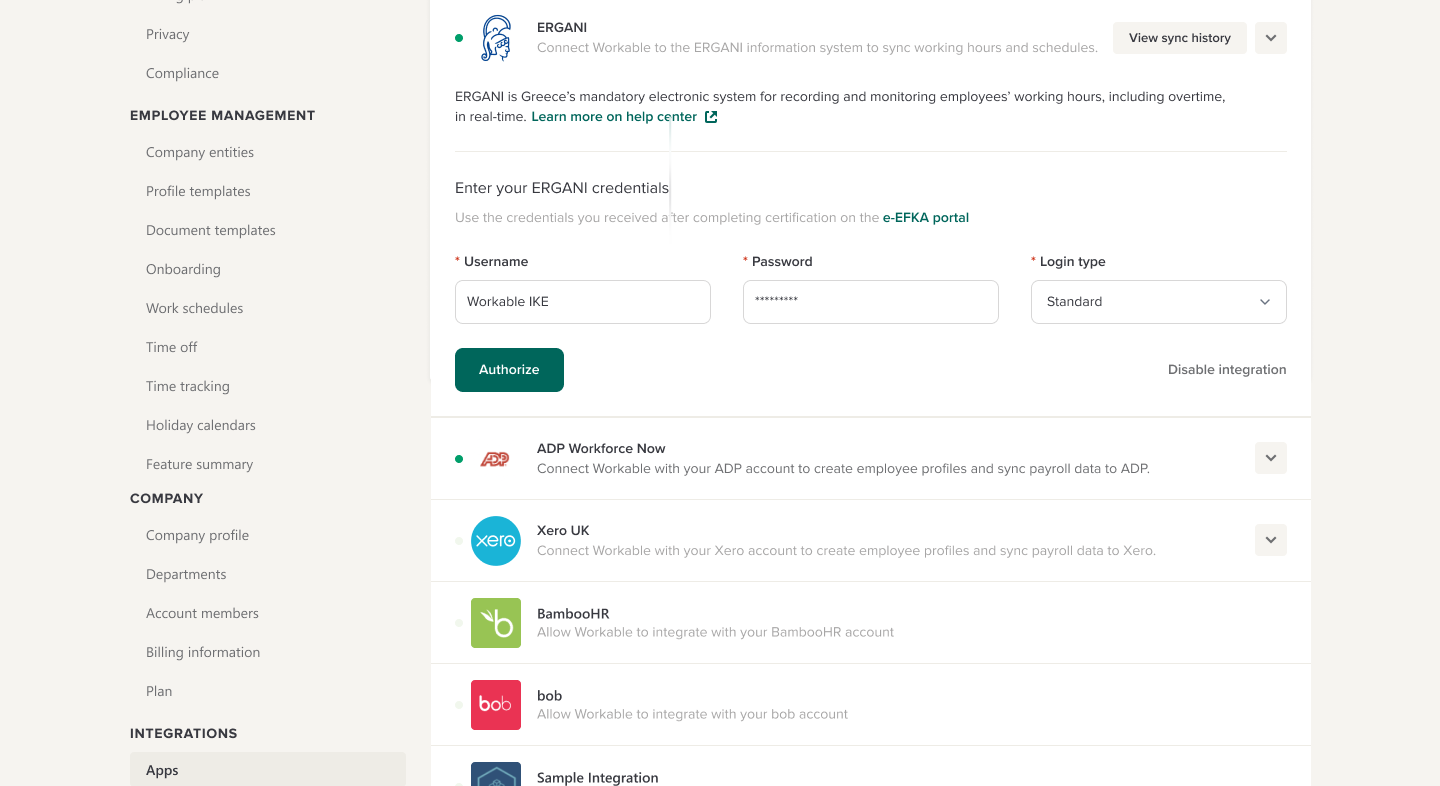Click the bob red logo icon
The image size is (1440, 786).
496,705
